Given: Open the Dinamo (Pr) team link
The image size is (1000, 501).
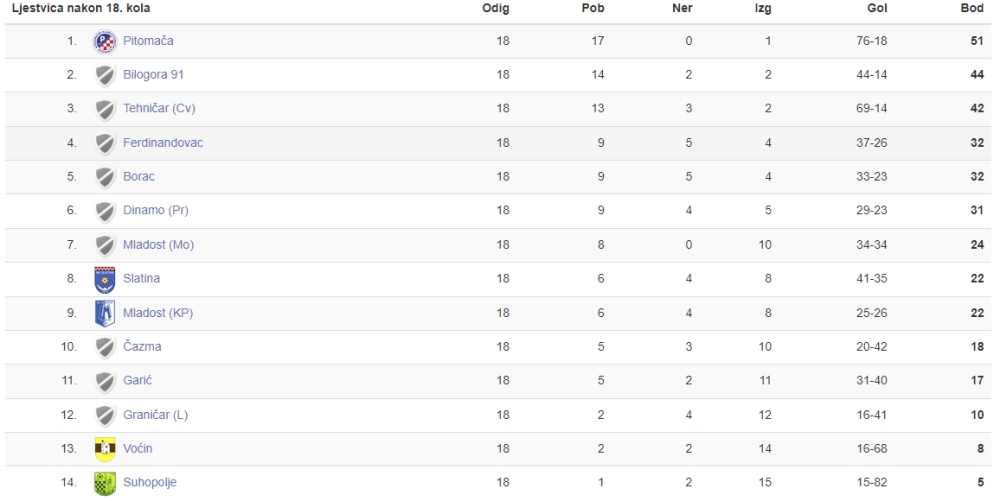Looking at the screenshot, I should 156,210.
